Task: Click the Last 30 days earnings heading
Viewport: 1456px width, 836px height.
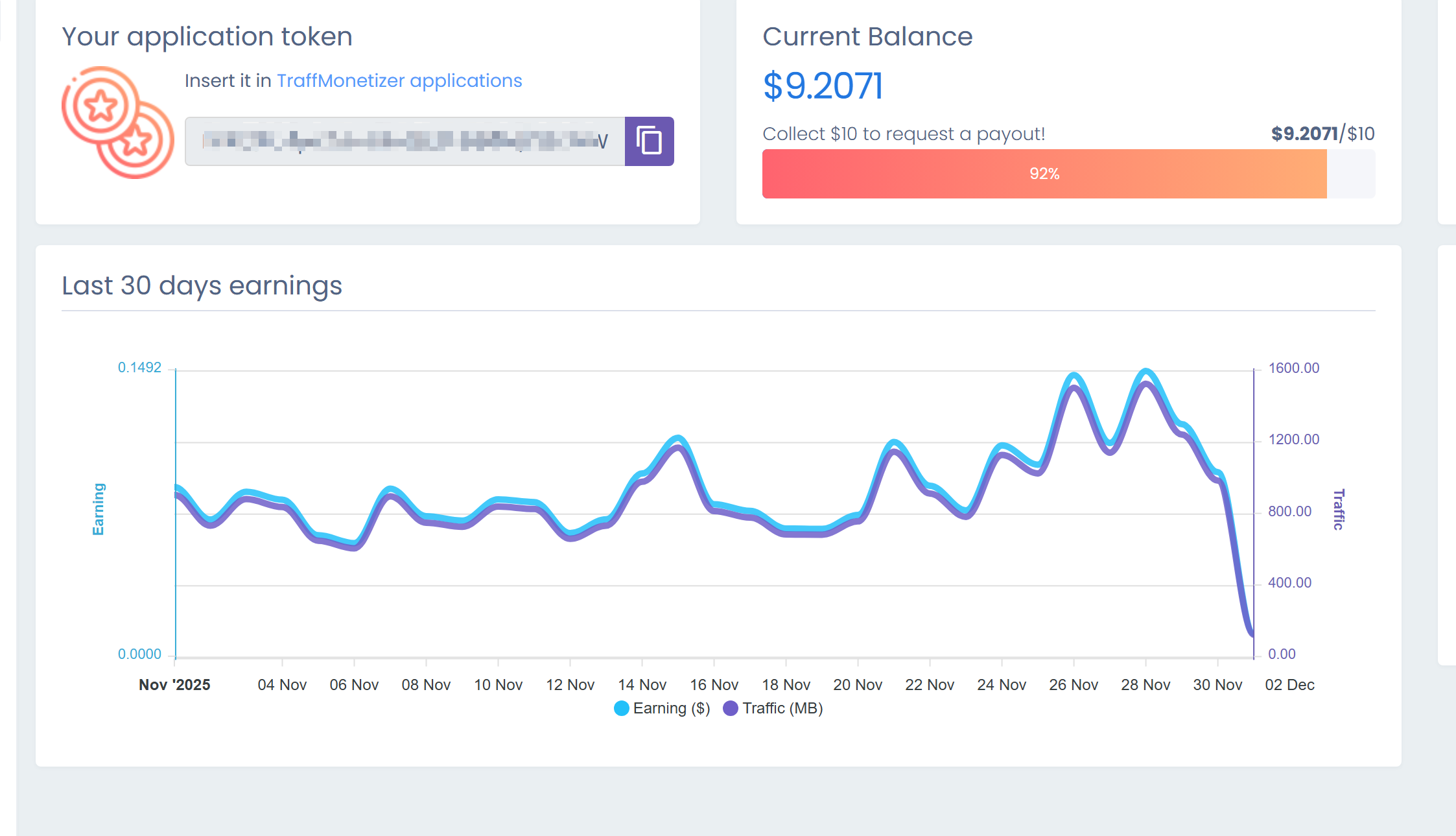Action: click(202, 285)
